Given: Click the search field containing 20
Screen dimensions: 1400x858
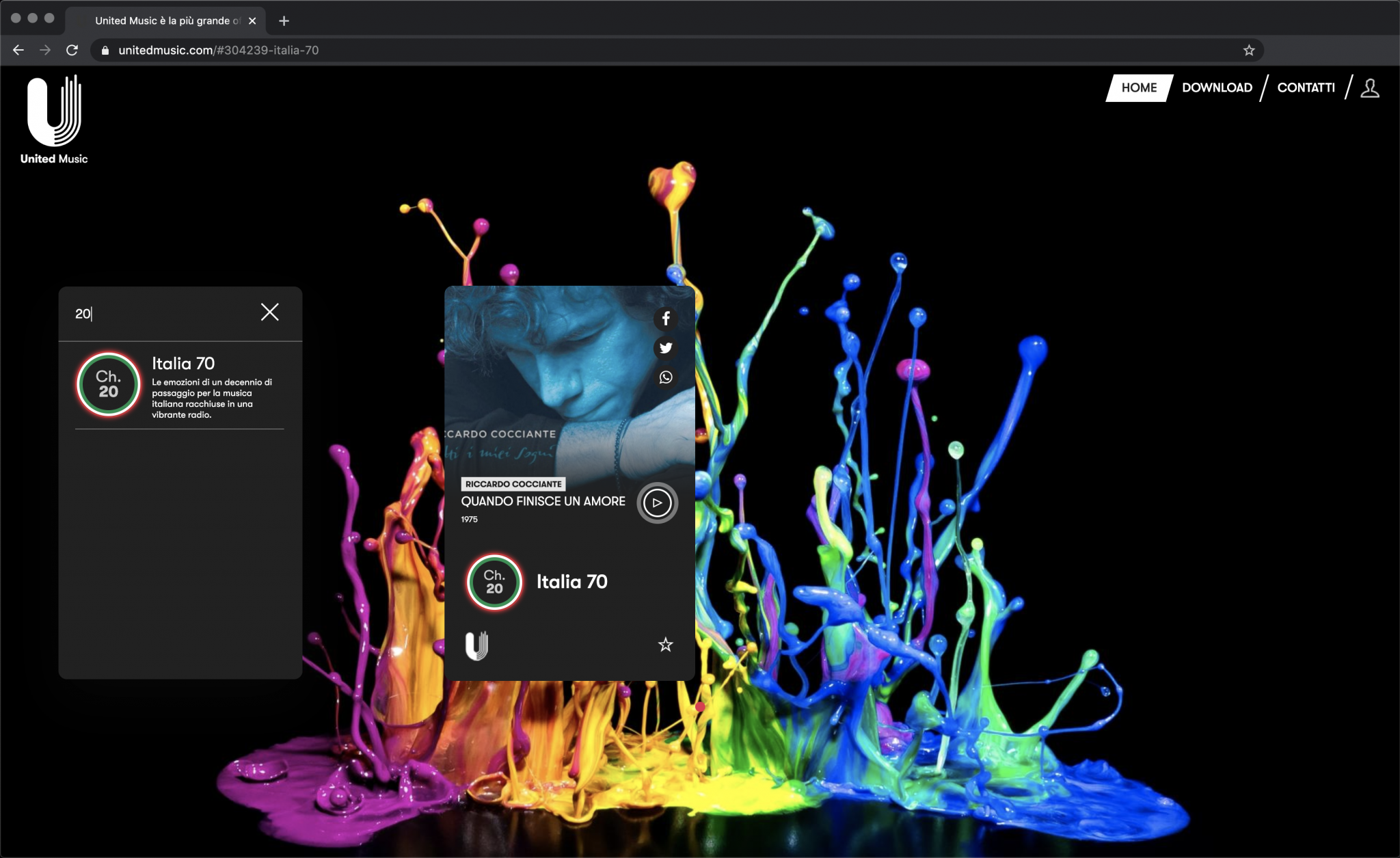Looking at the screenshot, I should coord(157,314).
